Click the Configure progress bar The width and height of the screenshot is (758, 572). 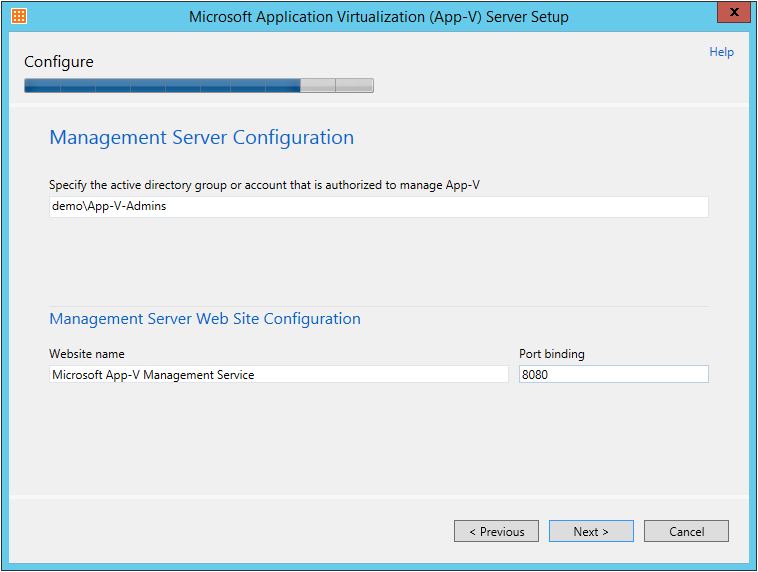199,86
